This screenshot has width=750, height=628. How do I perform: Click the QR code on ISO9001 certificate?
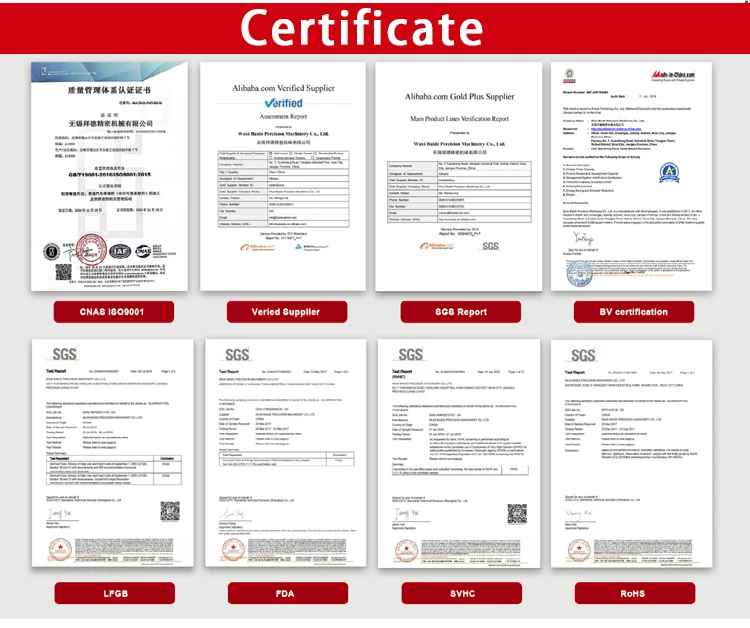(x=63, y=272)
